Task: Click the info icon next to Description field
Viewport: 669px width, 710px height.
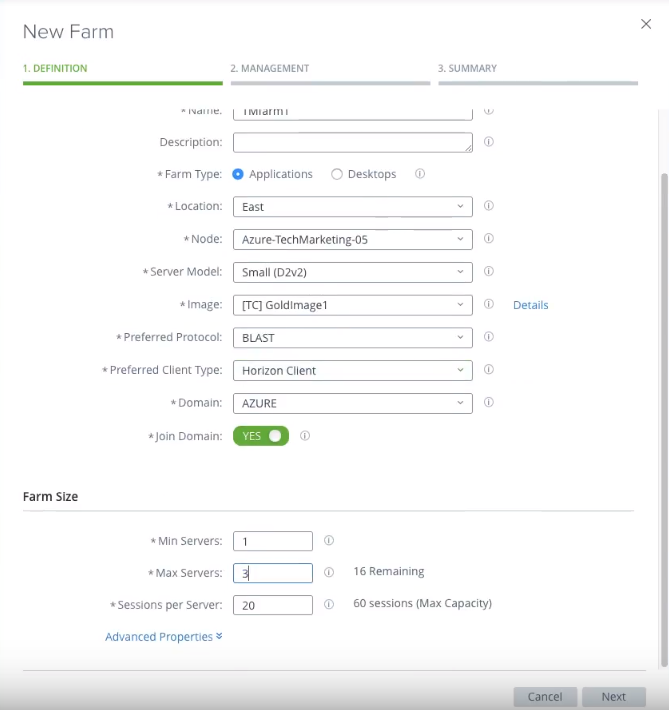Action: [x=488, y=142]
